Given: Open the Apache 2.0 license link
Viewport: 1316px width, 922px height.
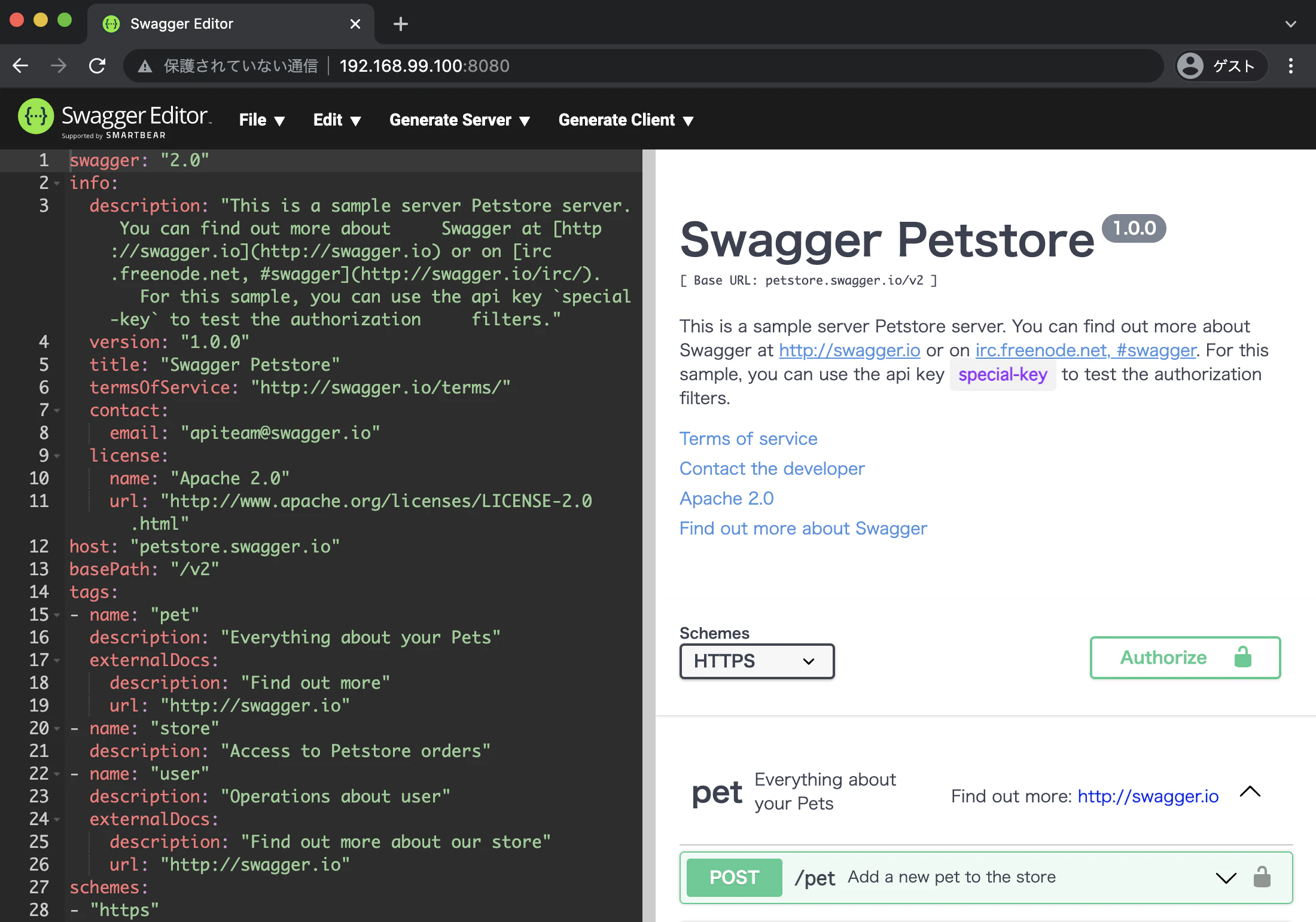Looking at the screenshot, I should (x=726, y=498).
